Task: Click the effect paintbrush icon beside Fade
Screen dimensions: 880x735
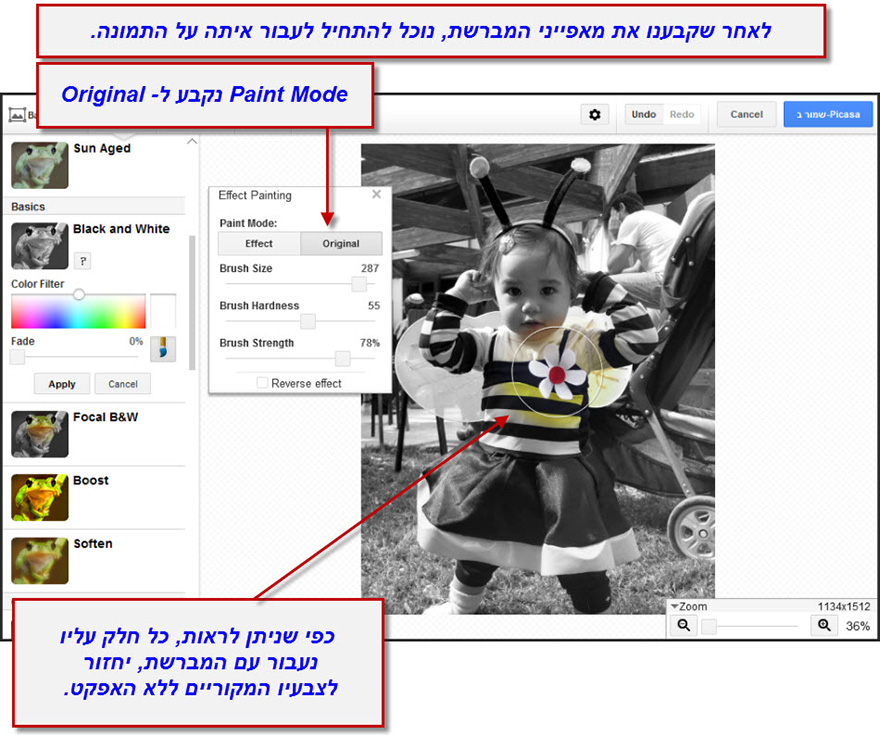Action: click(x=163, y=349)
